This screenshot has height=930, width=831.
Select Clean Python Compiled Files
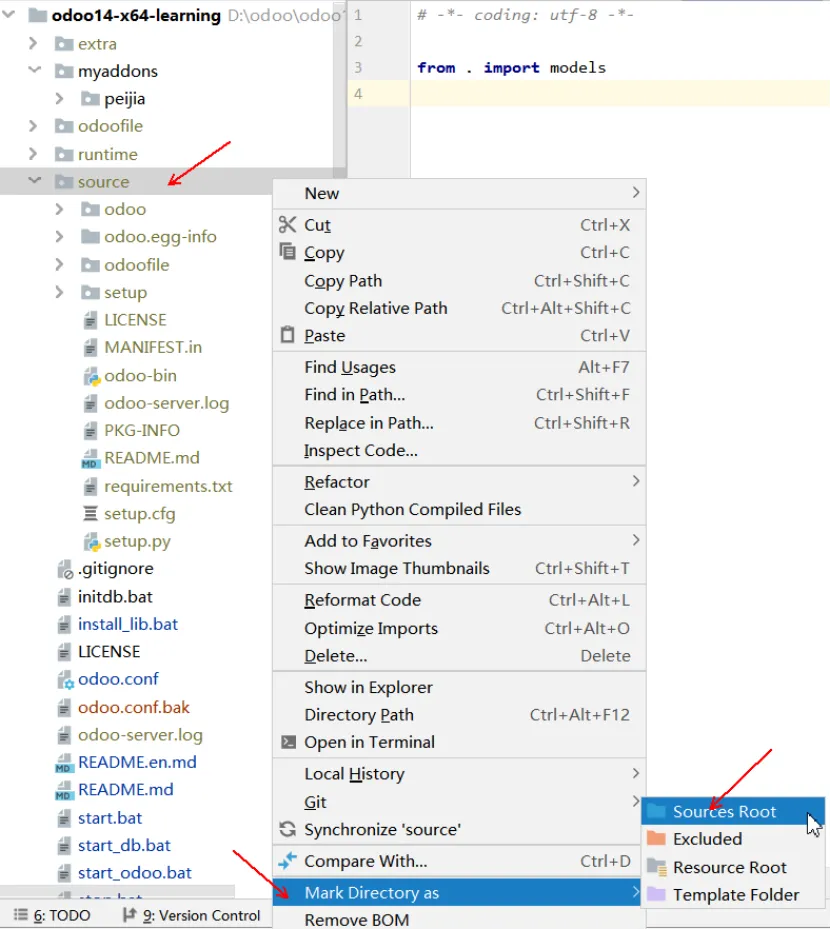[x=459, y=509]
